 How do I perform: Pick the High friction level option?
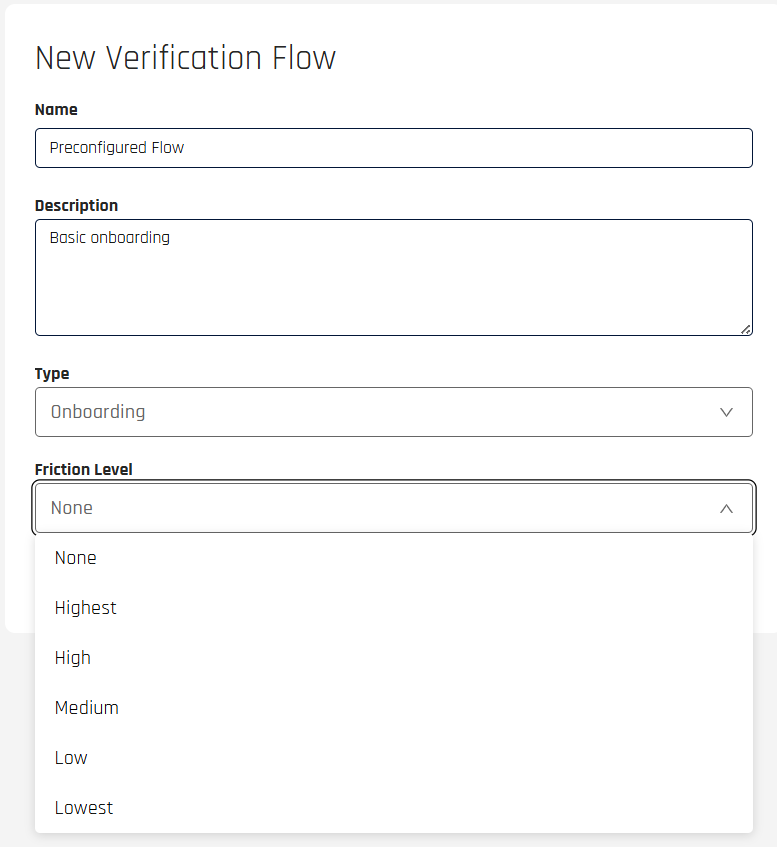point(73,658)
